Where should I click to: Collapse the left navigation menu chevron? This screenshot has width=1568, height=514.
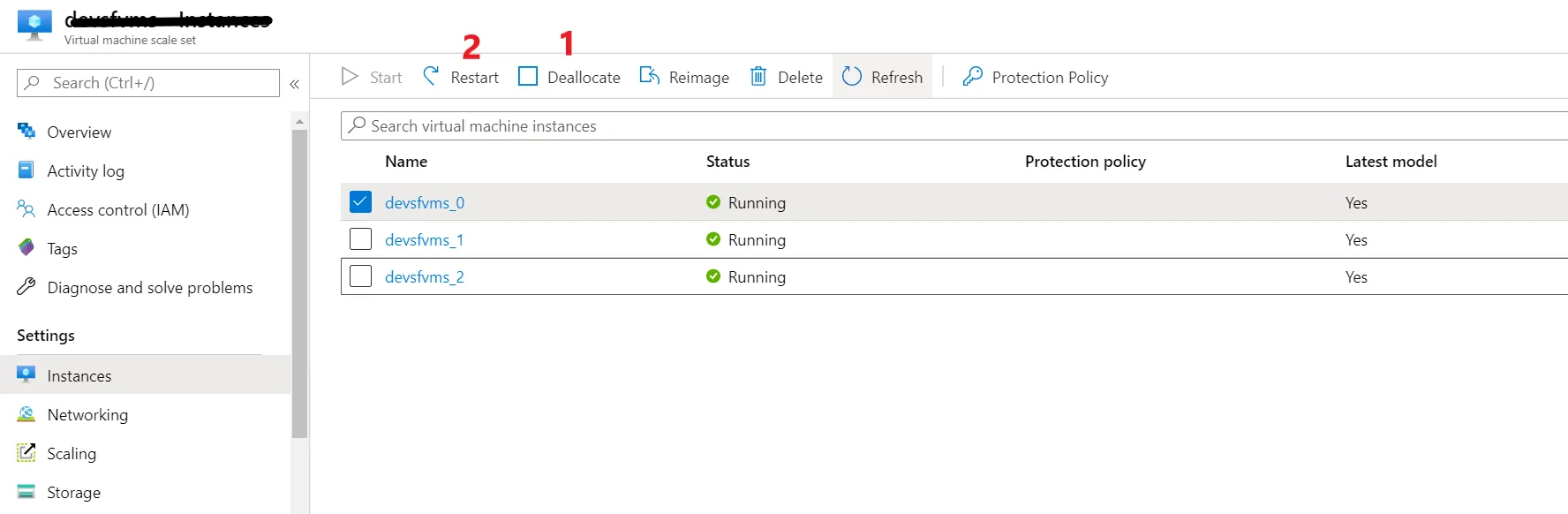[x=295, y=84]
